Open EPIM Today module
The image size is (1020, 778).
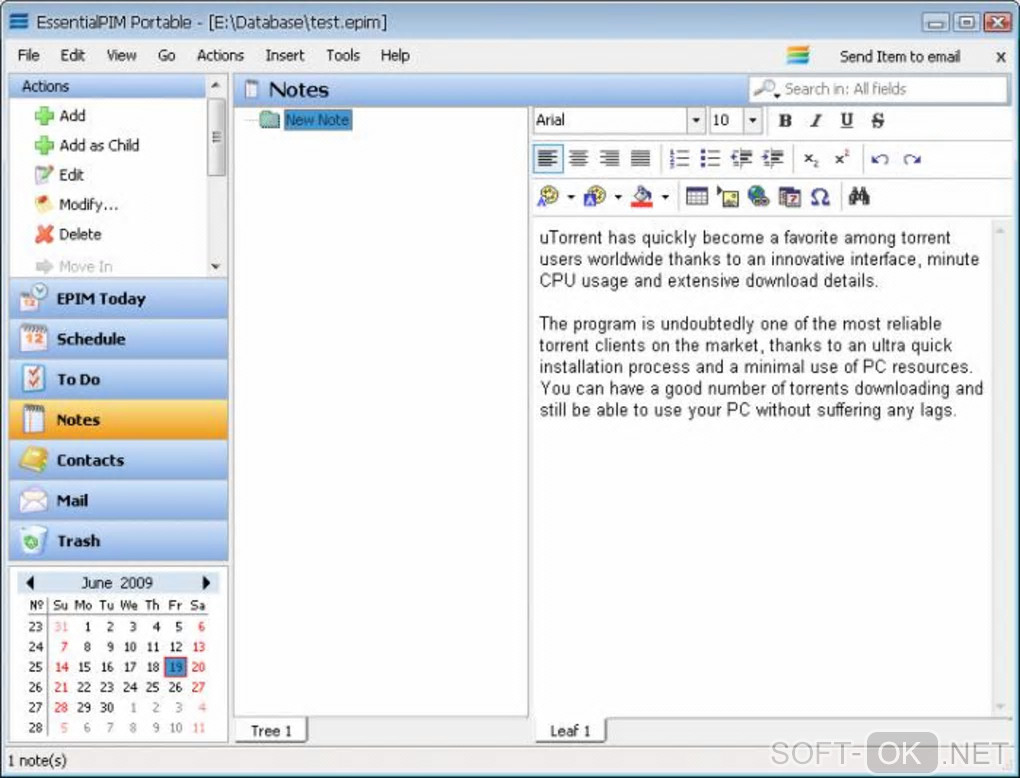coord(119,299)
